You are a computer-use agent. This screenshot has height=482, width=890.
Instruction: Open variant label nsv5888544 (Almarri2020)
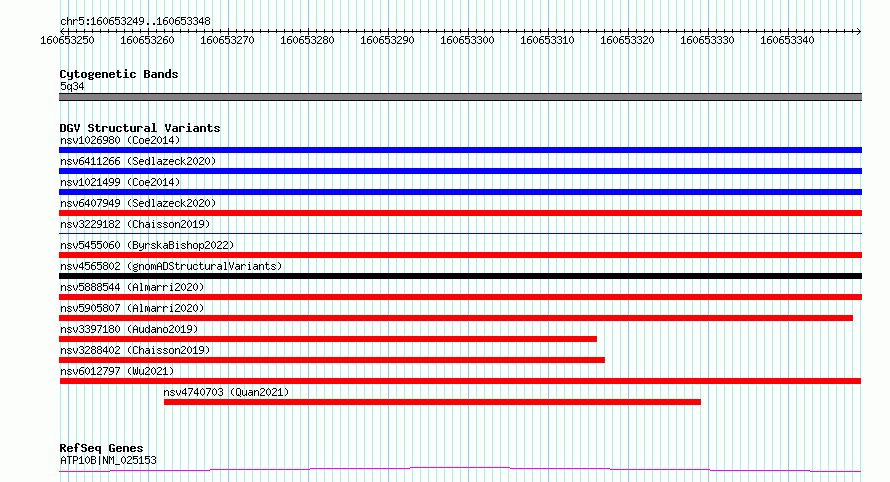tap(132, 287)
